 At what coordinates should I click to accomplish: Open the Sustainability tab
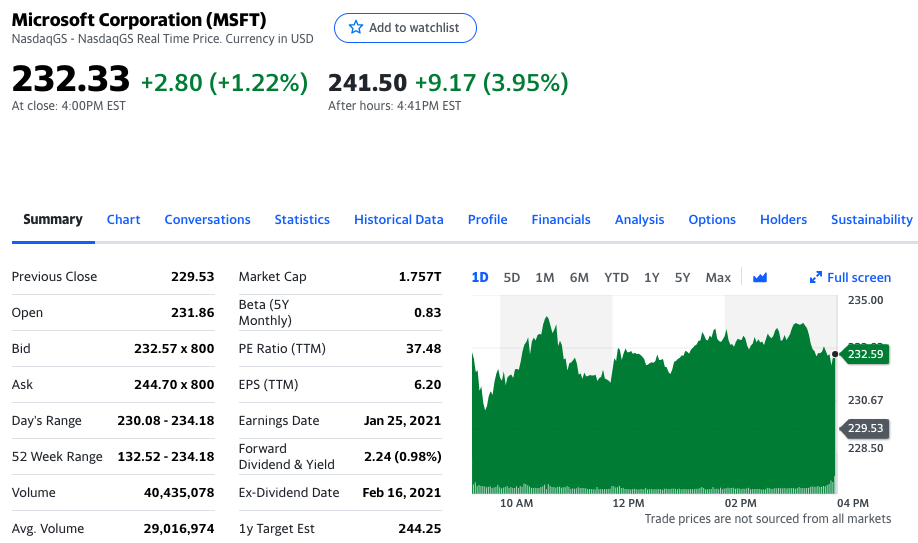pyautogui.click(x=871, y=219)
